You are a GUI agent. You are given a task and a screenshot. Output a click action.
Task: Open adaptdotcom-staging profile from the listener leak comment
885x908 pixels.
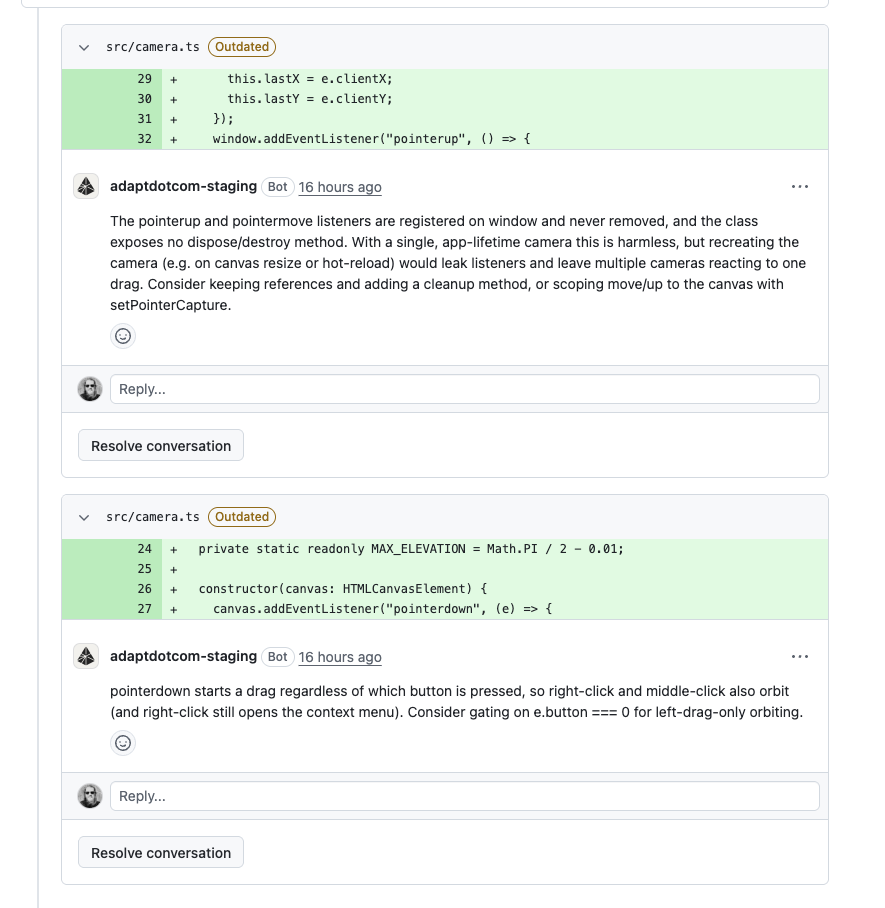(x=183, y=186)
